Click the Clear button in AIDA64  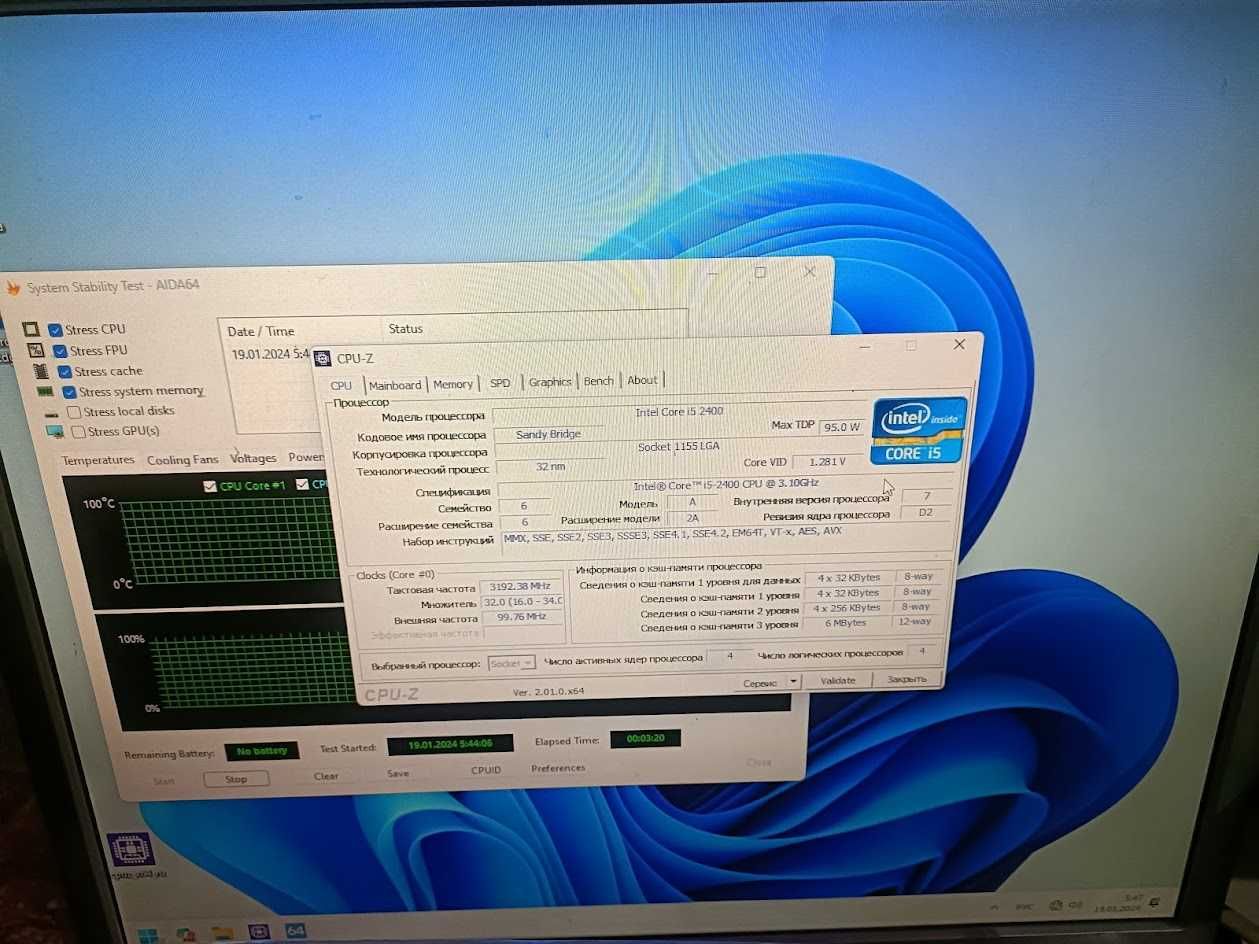(326, 776)
